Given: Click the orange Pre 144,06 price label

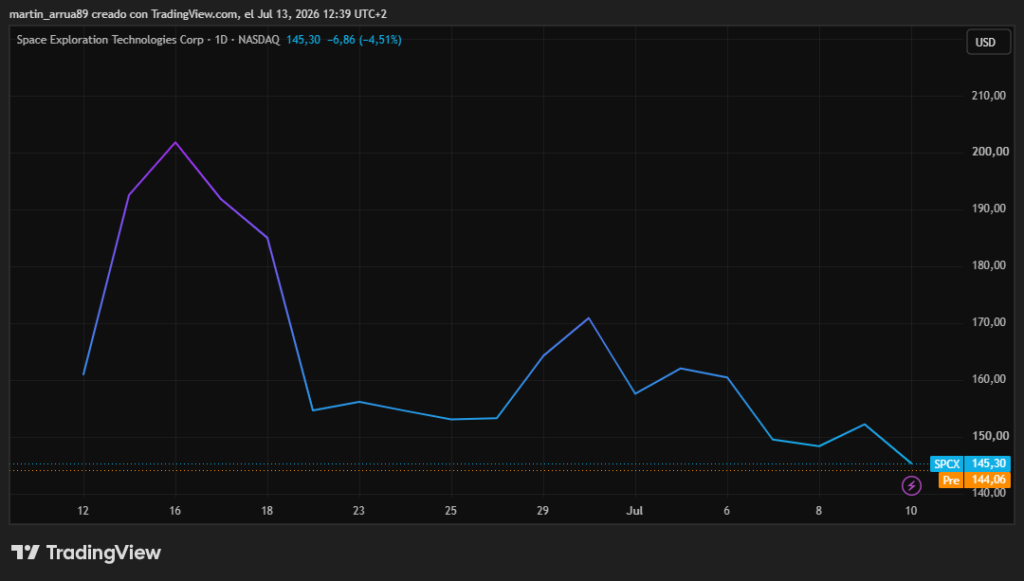Looking at the screenshot, I should click(x=974, y=480).
